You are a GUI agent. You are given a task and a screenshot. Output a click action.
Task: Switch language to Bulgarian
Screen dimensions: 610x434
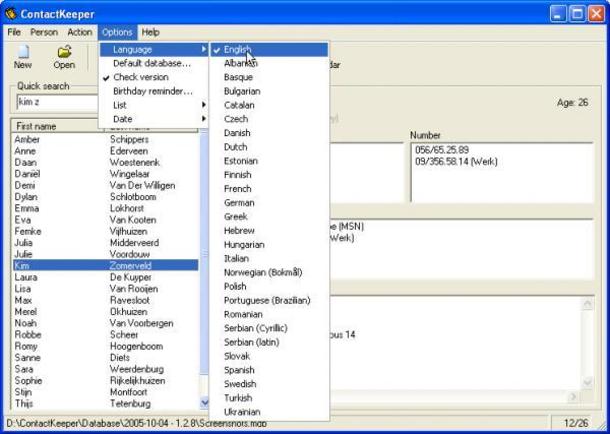click(269, 91)
